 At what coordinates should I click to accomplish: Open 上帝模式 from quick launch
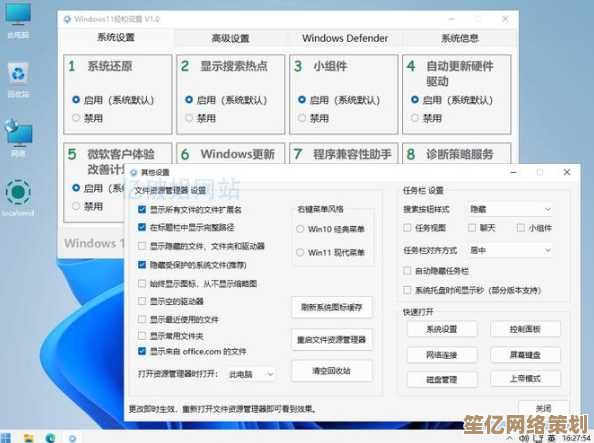click(x=525, y=379)
